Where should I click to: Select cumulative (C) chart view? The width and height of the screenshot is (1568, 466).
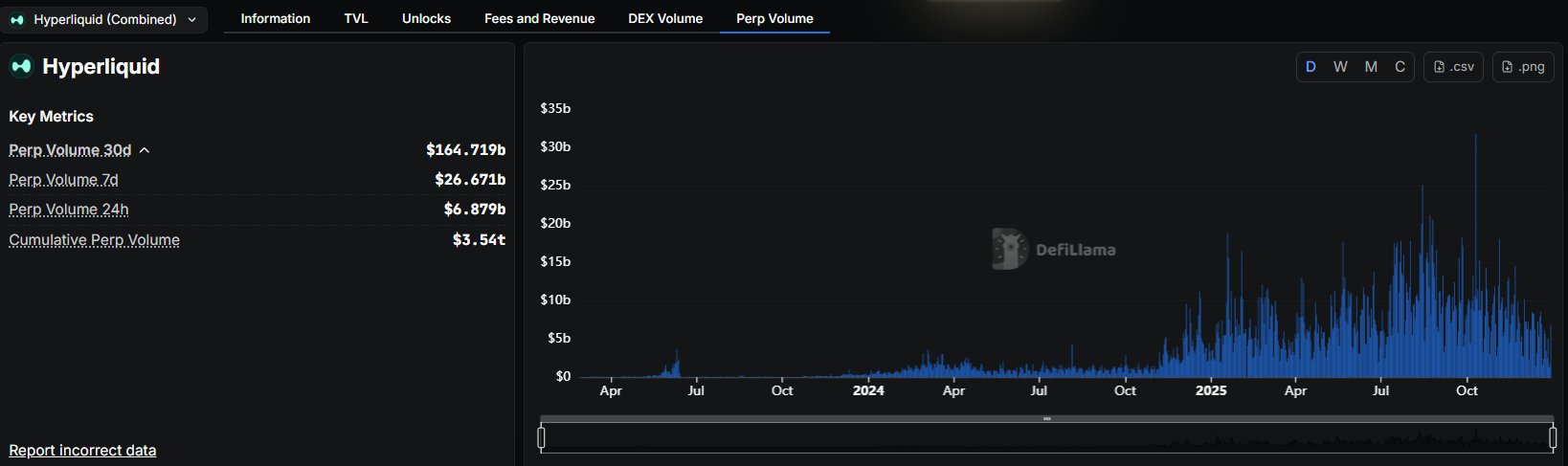coord(1400,66)
